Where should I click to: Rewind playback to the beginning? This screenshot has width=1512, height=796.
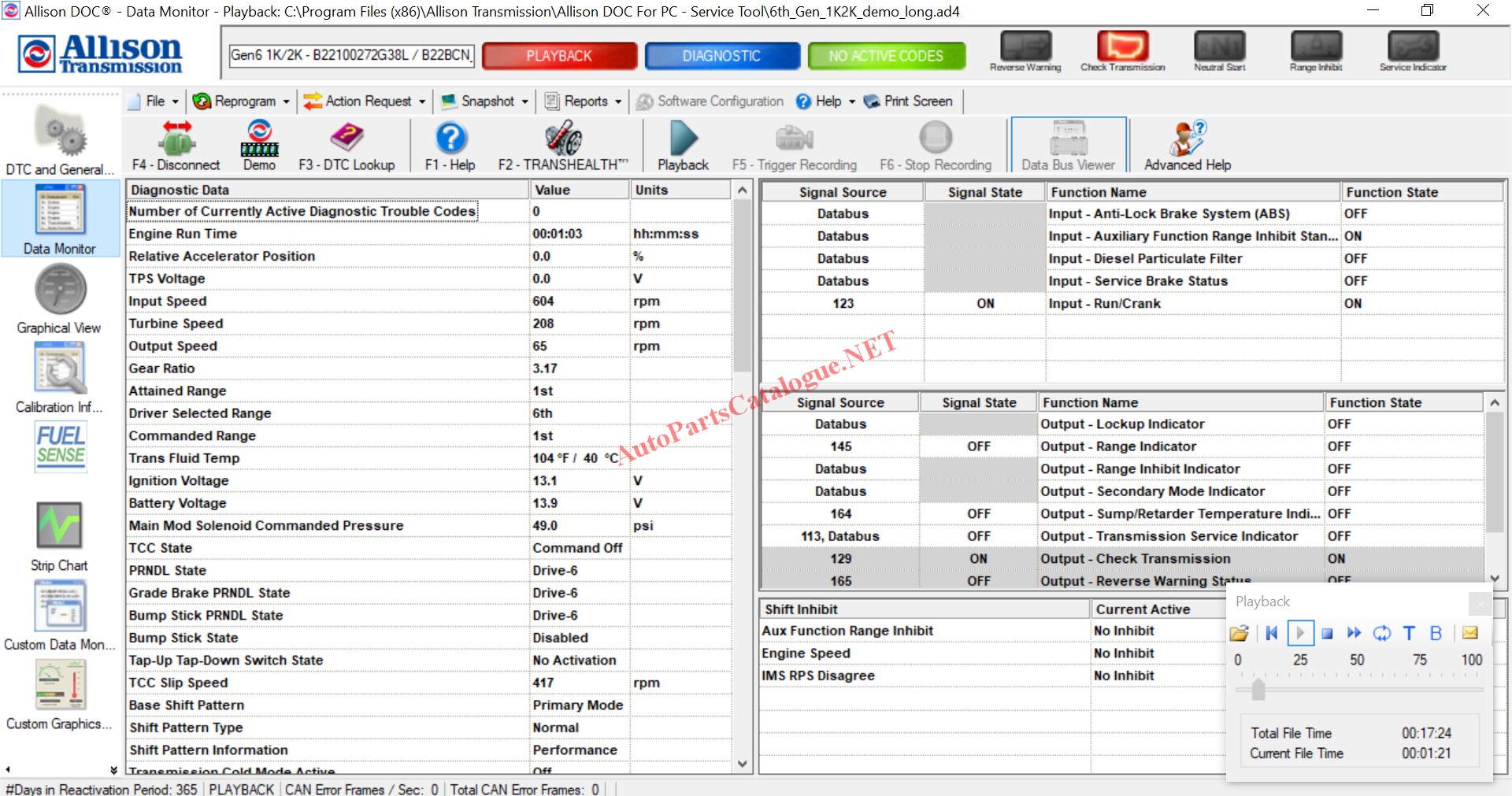click(x=1271, y=633)
